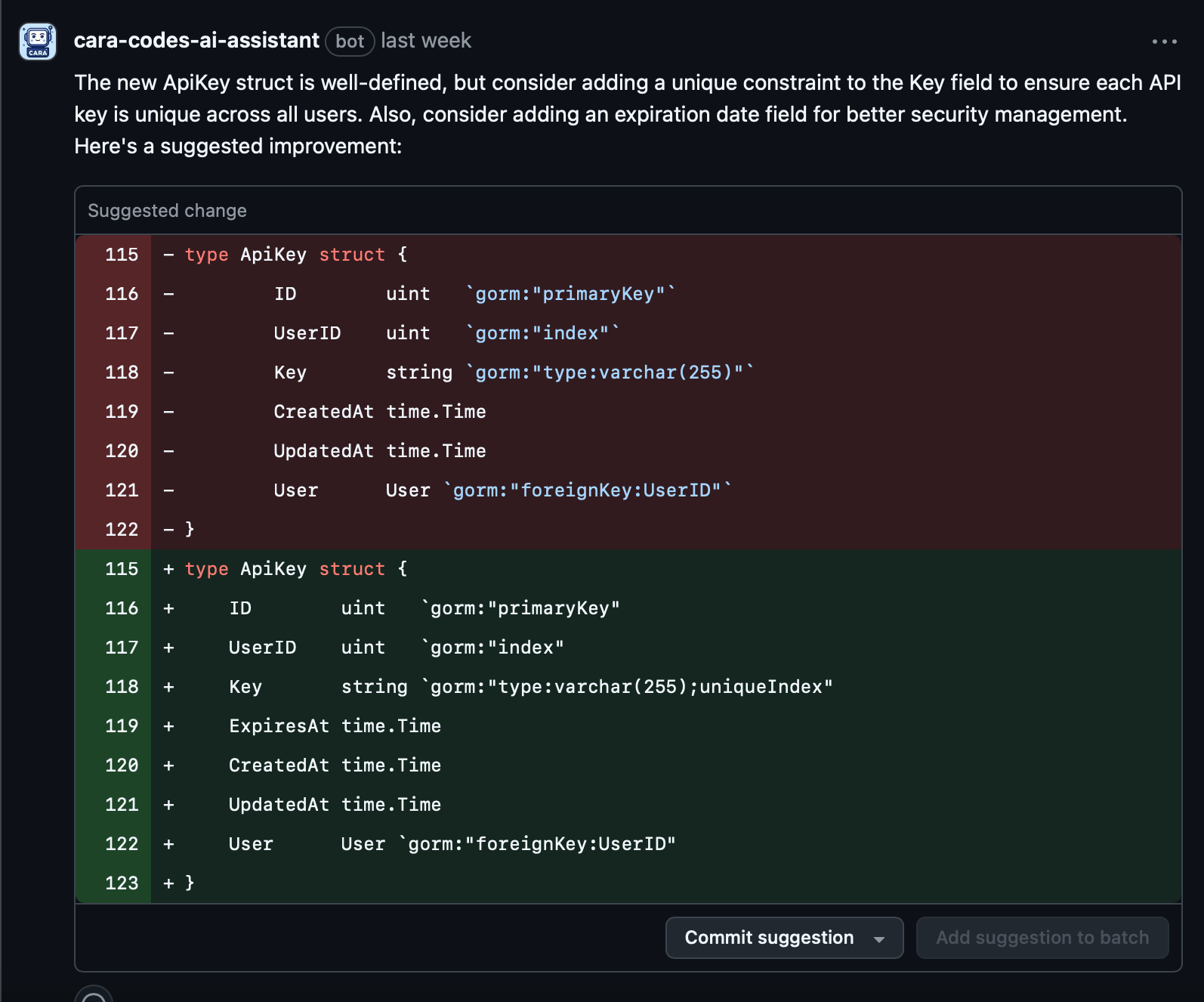This screenshot has height=1002, width=1204.
Task: Click the emoji reaction button below the comment
Action: (94, 996)
